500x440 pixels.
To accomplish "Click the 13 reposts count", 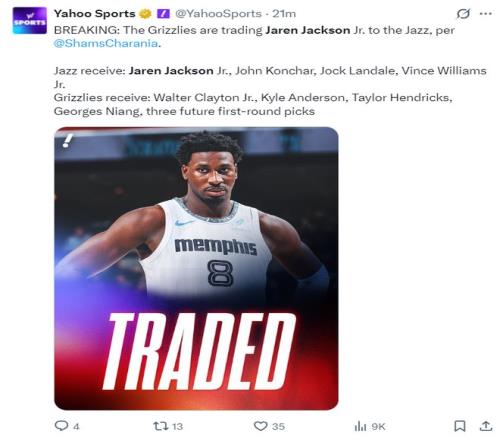I will click(x=177, y=426).
